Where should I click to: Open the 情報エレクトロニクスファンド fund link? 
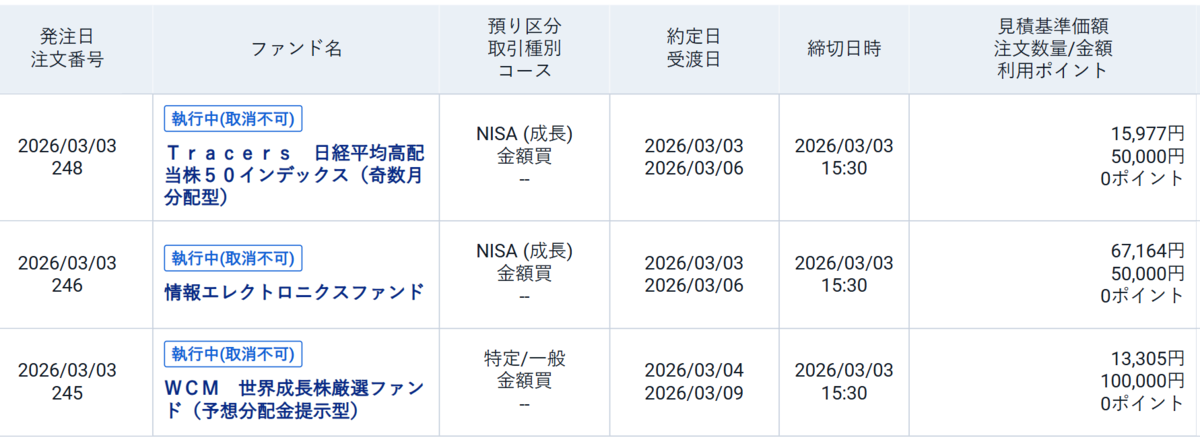(x=294, y=292)
